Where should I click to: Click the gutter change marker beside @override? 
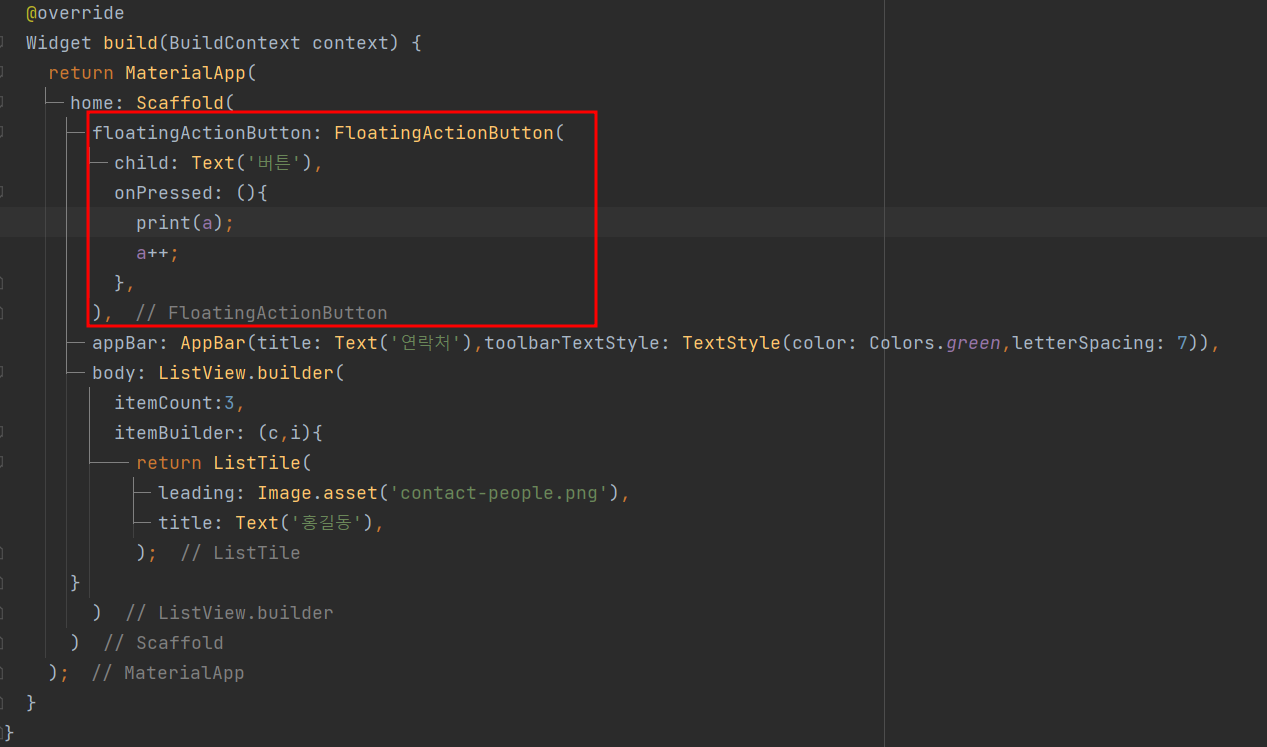(x=5, y=12)
